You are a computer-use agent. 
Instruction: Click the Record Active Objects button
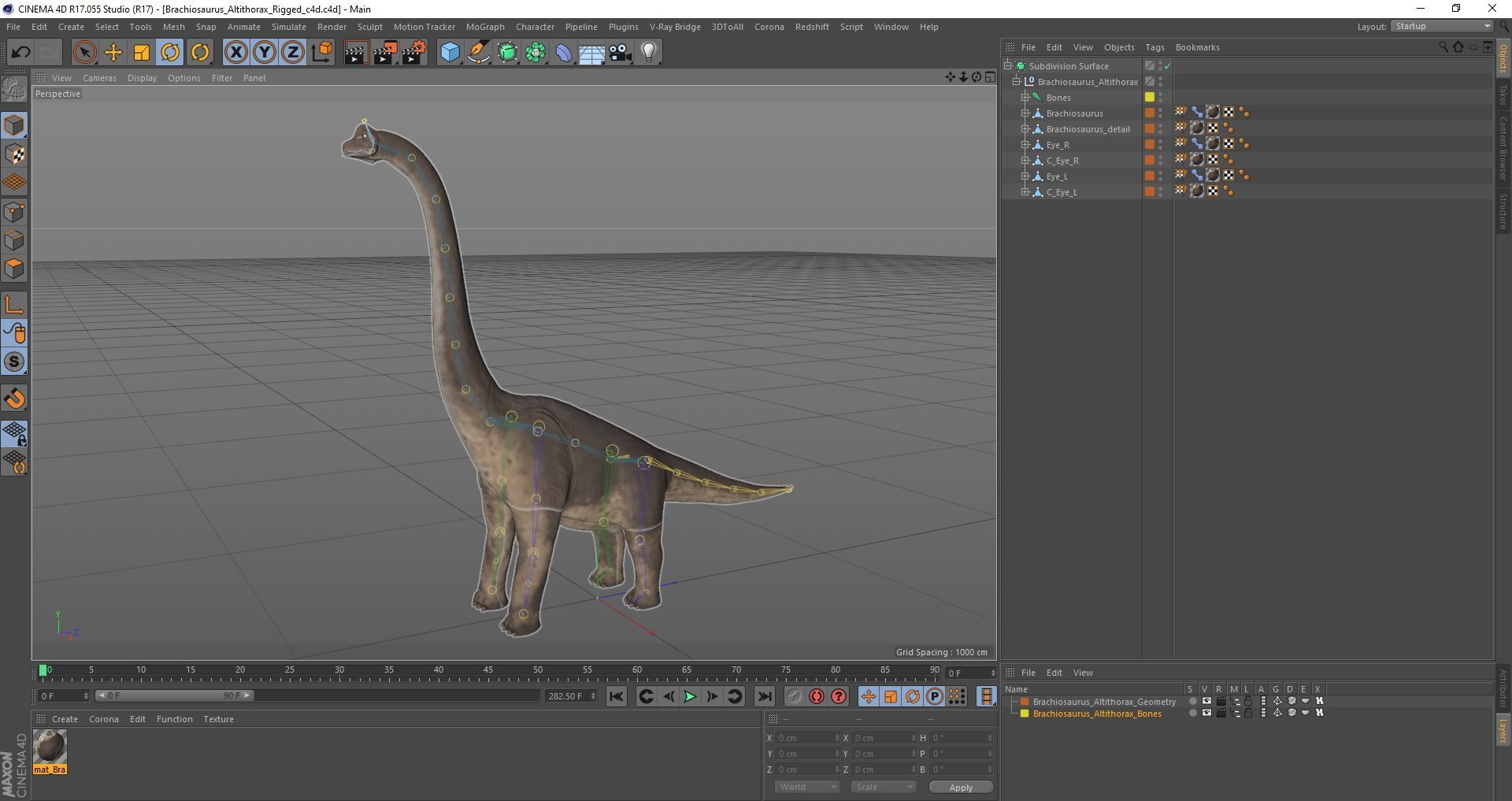pyautogui.click(x=795, y=696)
